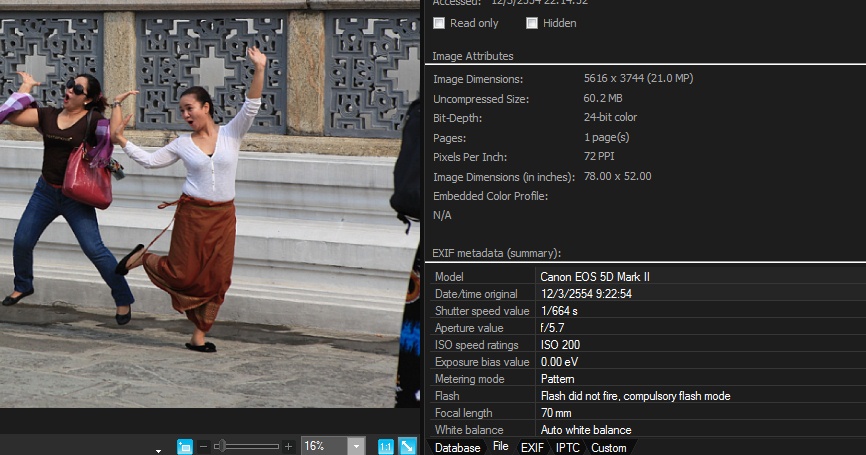Click the '78.00 x 52.00' inches value
This screenshot has height=455, width=866.
click(617, 176)
